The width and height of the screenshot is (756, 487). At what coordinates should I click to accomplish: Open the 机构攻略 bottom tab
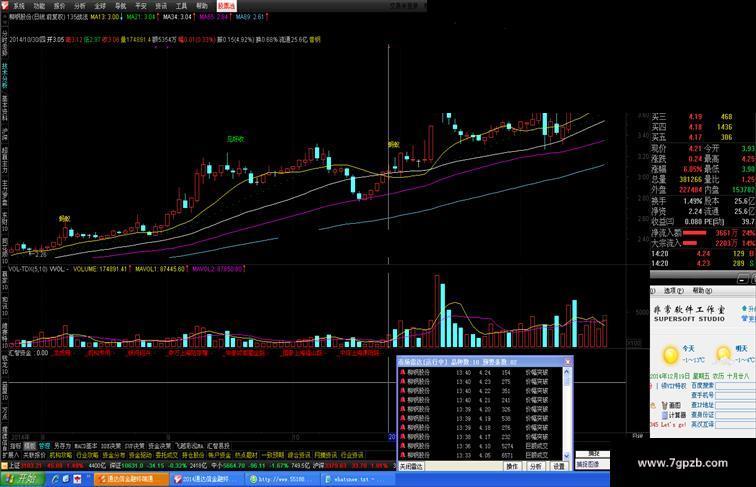(61, 455)
